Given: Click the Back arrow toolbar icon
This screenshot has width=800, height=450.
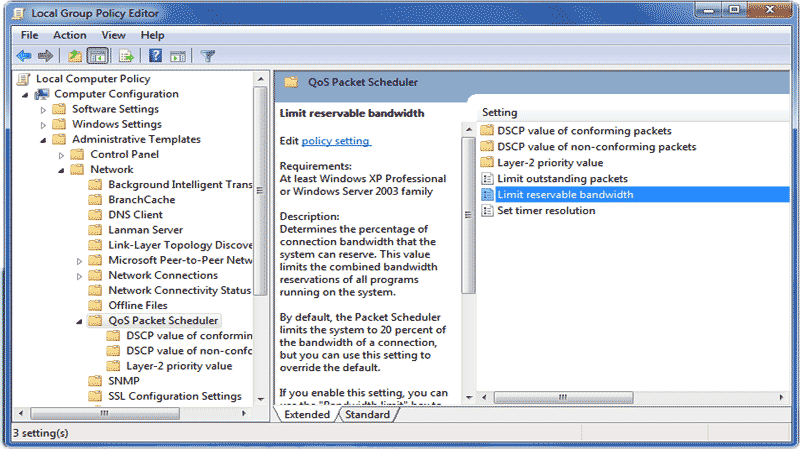Looking at the screenshot, I should click(24, 56).
